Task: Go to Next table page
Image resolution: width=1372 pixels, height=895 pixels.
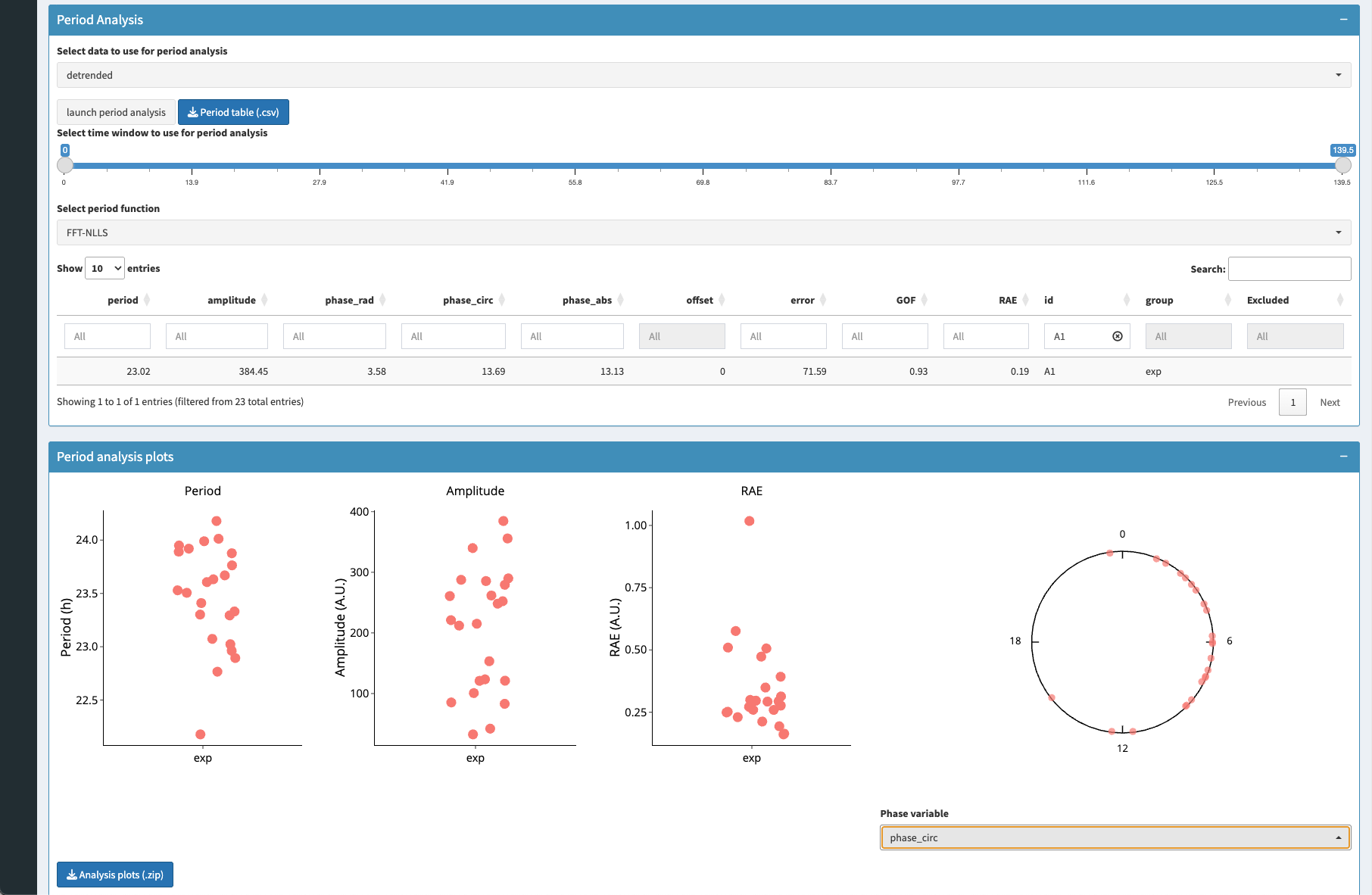Action: [x=1330, y=402]
